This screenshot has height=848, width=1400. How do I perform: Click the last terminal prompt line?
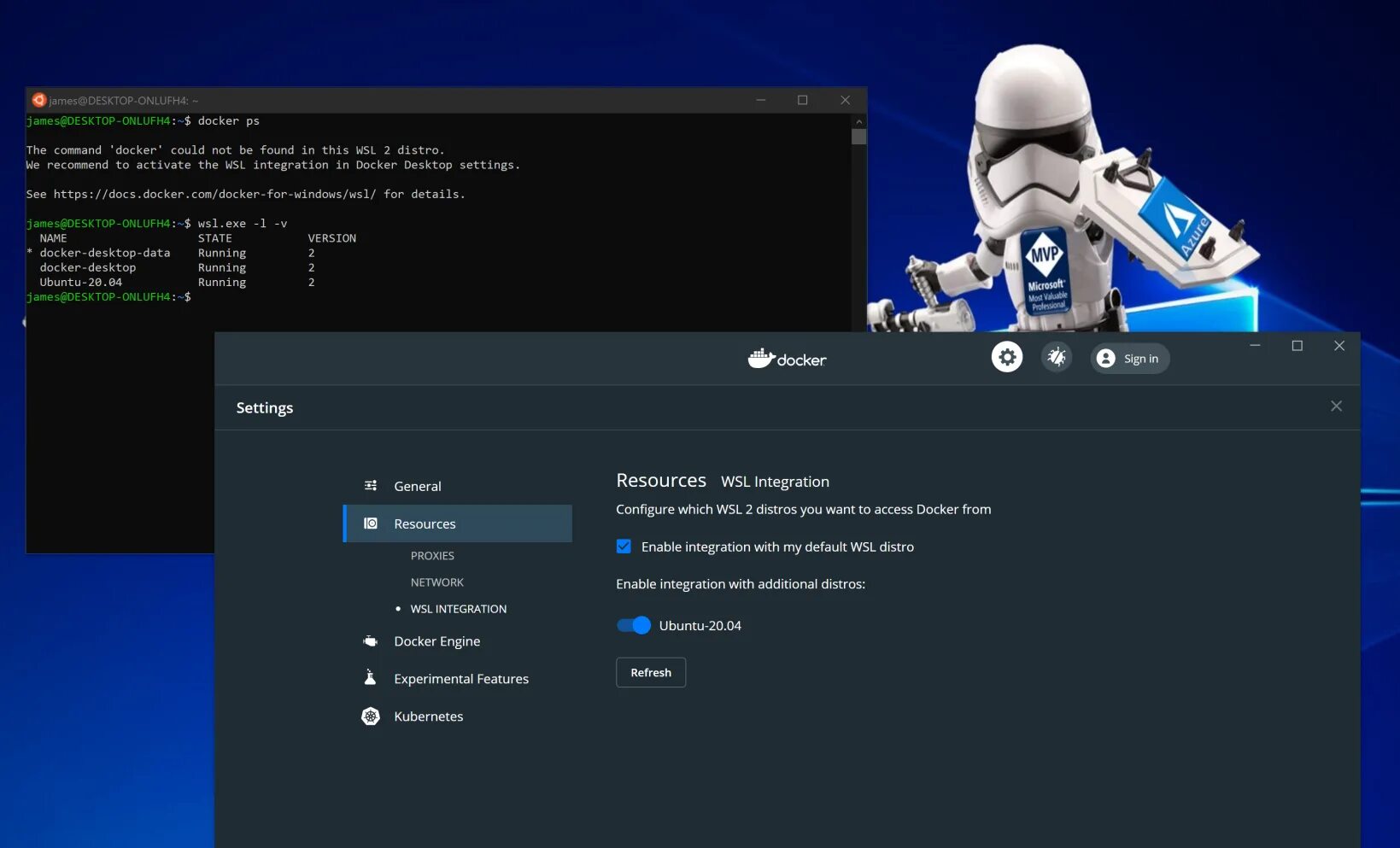point(108,297)
